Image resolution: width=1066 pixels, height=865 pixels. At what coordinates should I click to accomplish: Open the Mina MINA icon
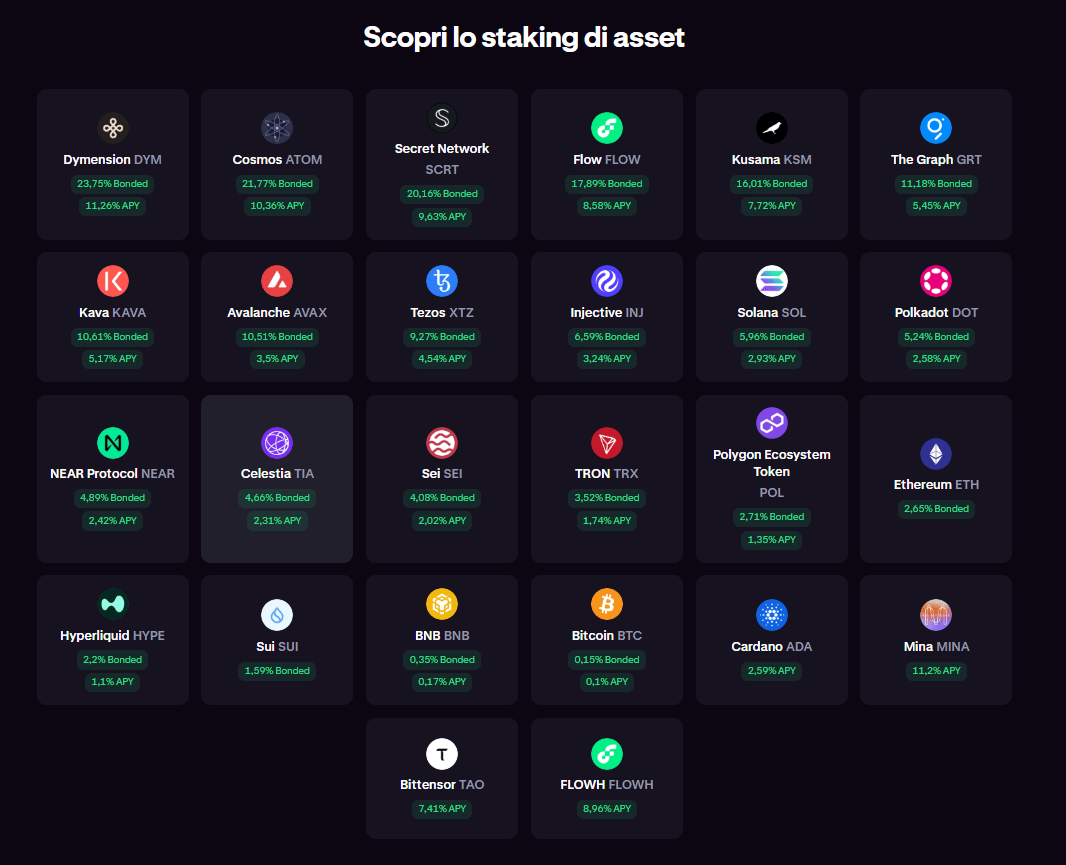(x=936, y=615)
